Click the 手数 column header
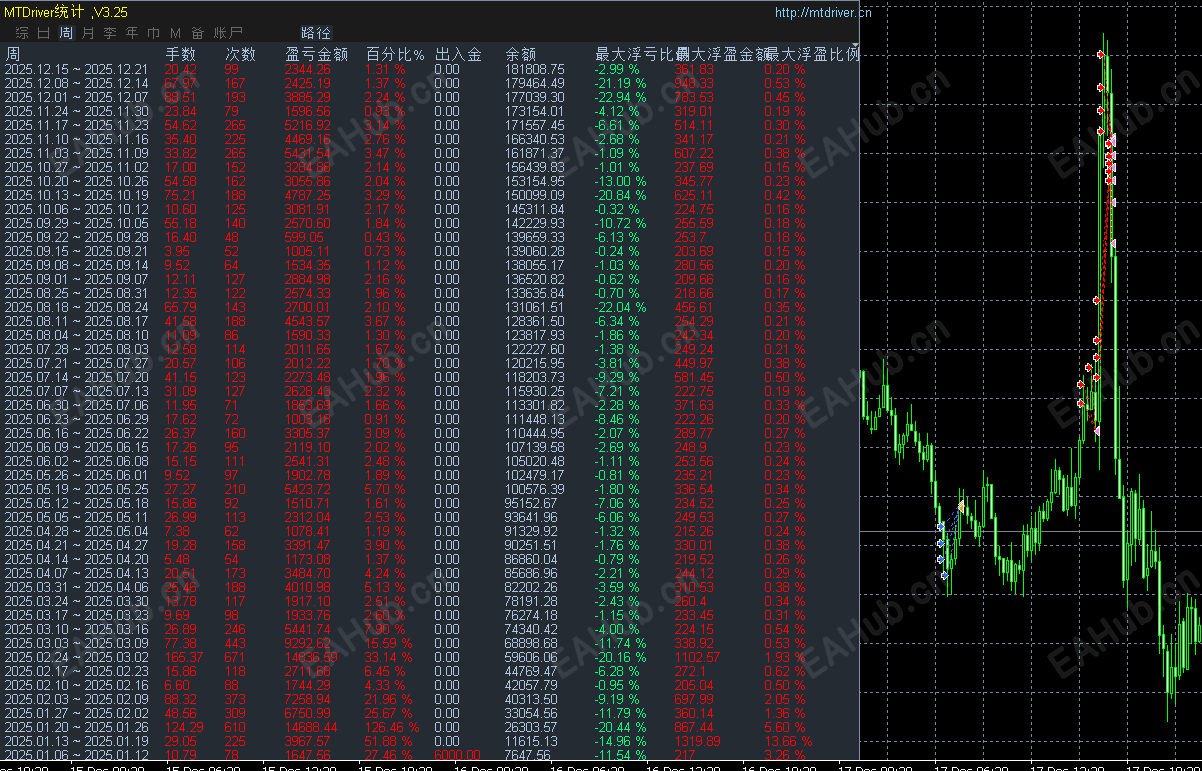Viewport: 1202px width, 771px height. [x=180, y=54]
